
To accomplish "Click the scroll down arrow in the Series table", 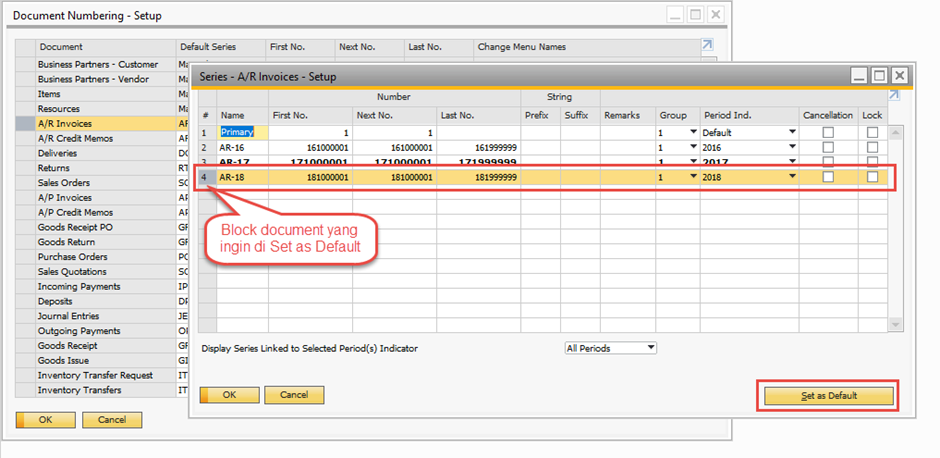I will (896, 324).
